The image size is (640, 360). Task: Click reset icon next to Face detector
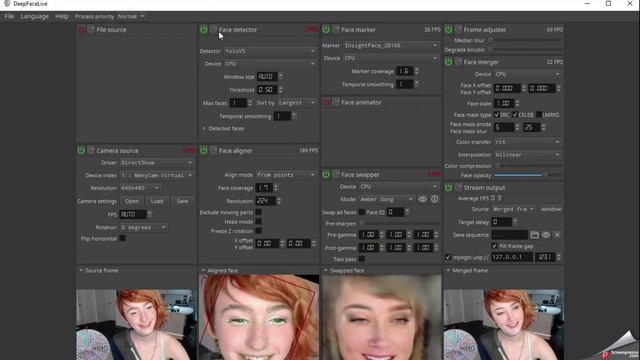point(213,29)
